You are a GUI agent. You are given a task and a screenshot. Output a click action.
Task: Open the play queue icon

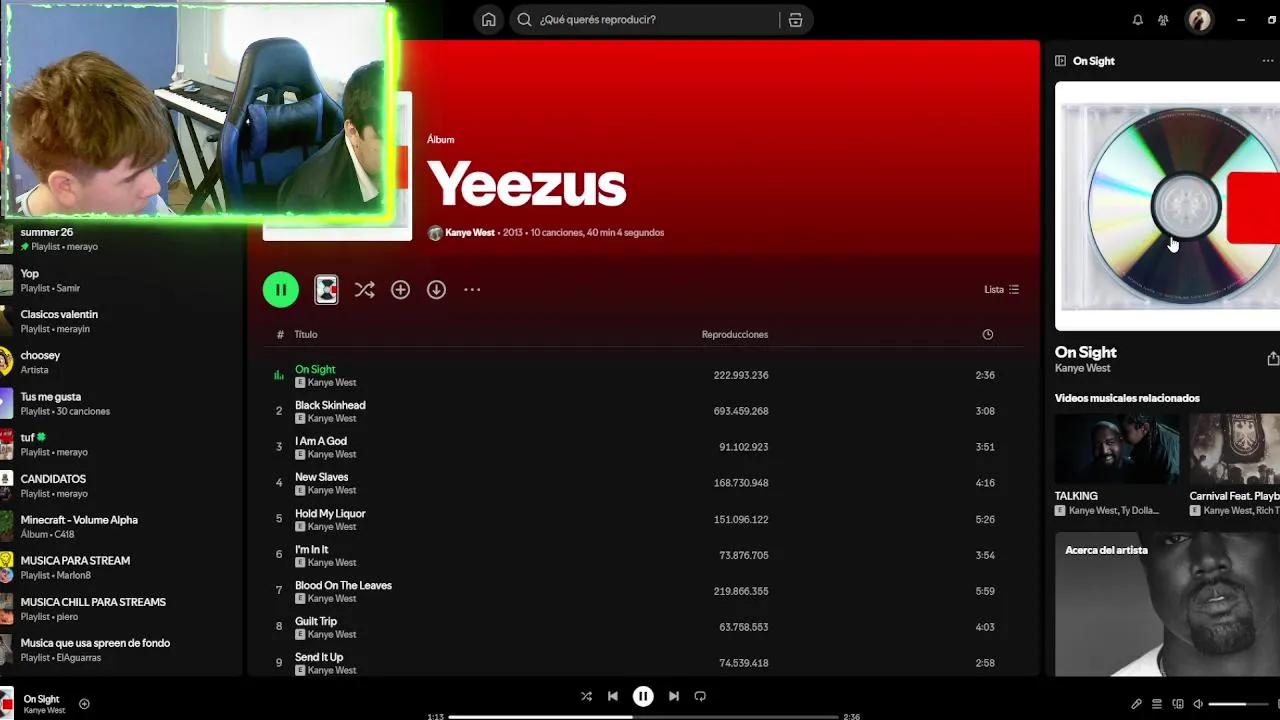click(x=1157, y=704)
